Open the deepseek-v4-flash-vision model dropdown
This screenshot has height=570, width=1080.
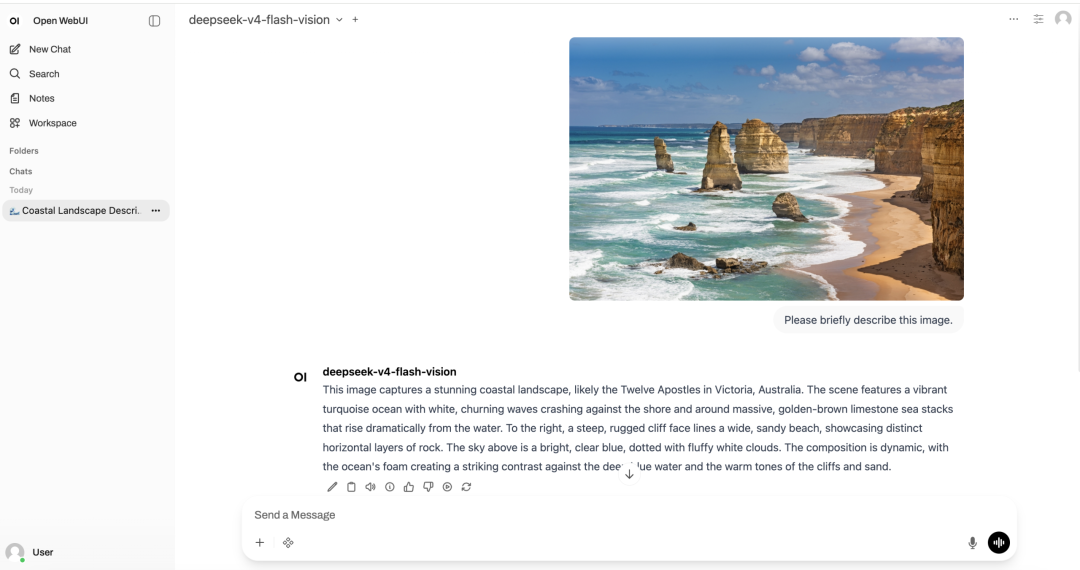265,20
